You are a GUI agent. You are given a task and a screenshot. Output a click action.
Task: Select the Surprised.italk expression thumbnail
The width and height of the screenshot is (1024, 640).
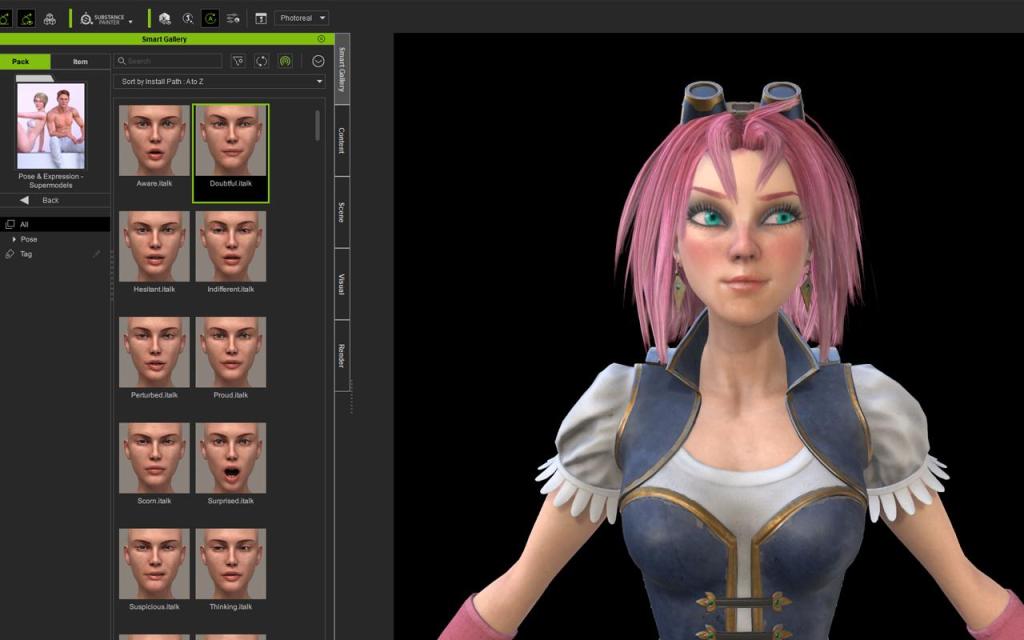tap(231, 459)
